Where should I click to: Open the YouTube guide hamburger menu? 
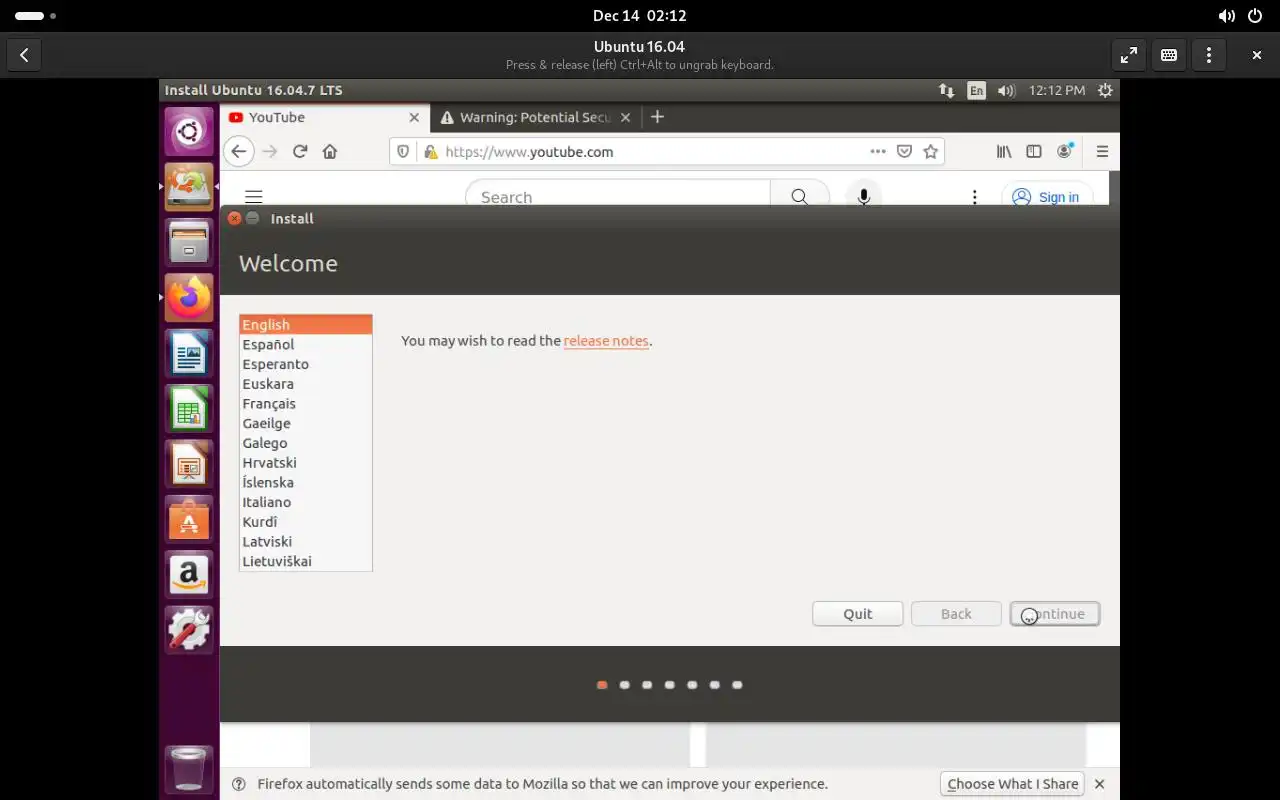(x=254, y=197)
